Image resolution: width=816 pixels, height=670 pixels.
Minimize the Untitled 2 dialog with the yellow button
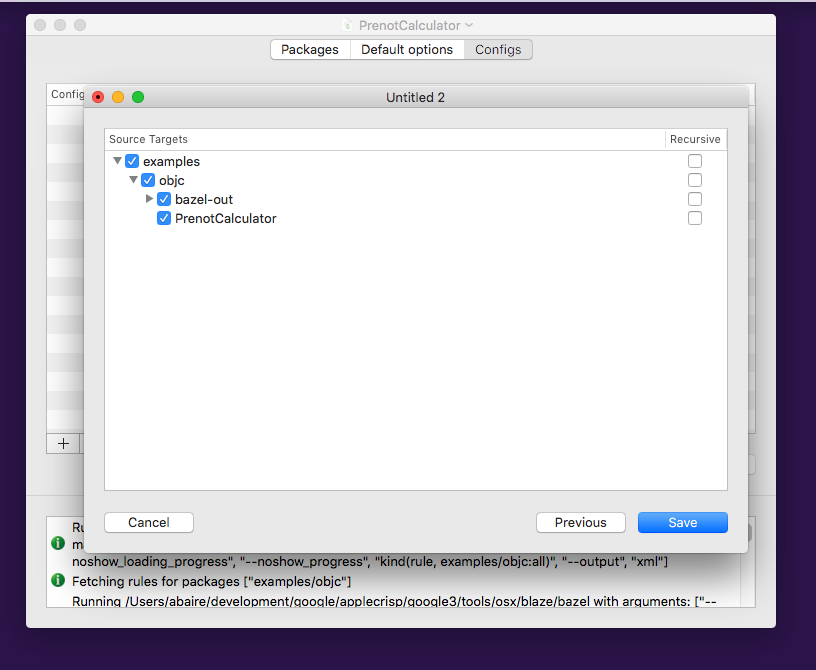coord(118,97)
